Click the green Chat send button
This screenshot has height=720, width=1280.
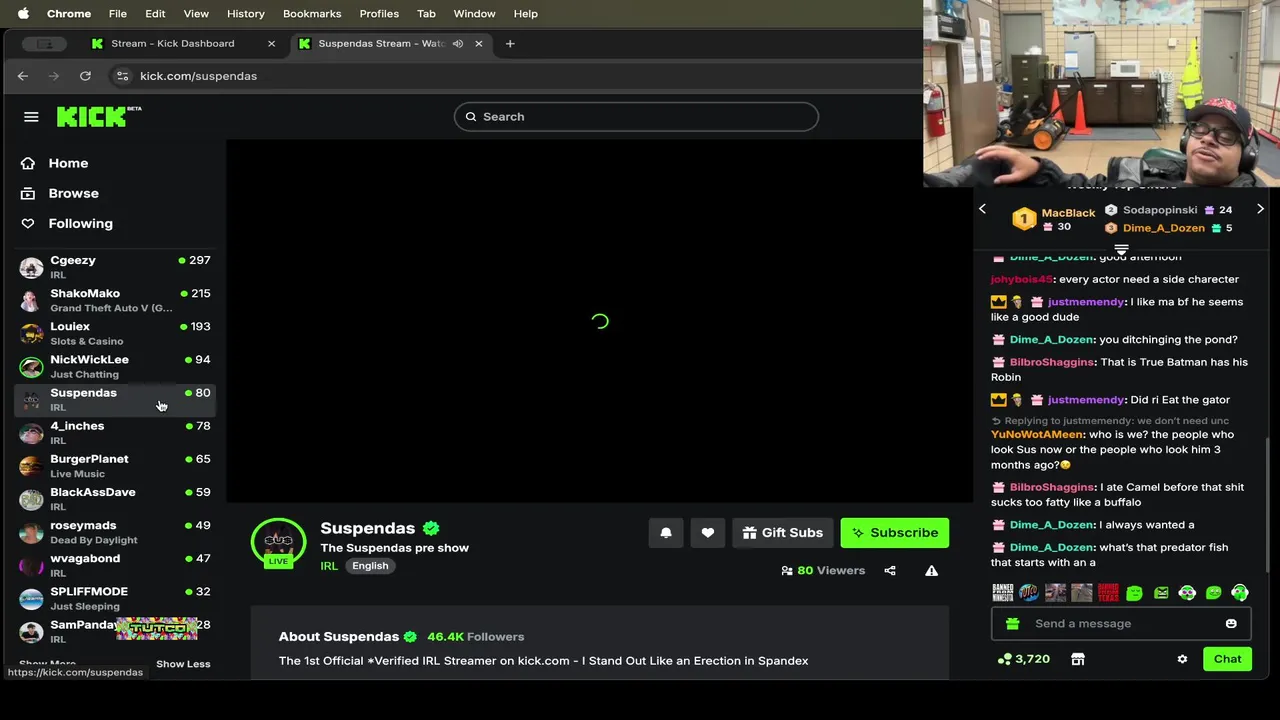pyautogui.click(x=1227, y=659)
